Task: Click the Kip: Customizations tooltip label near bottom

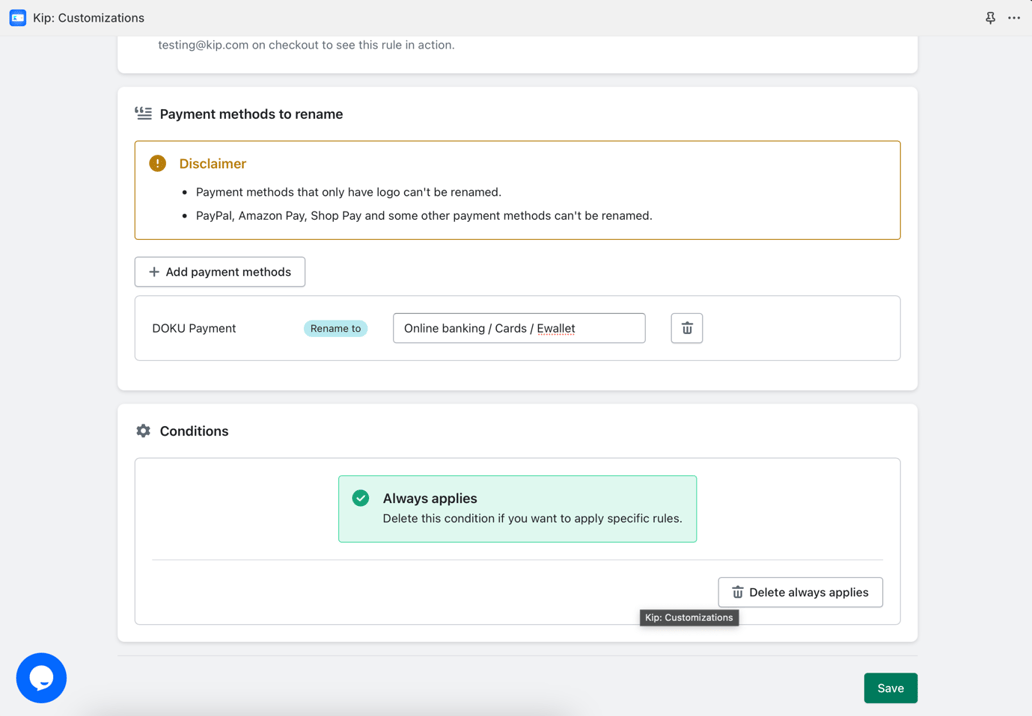Action: [689, 617]
